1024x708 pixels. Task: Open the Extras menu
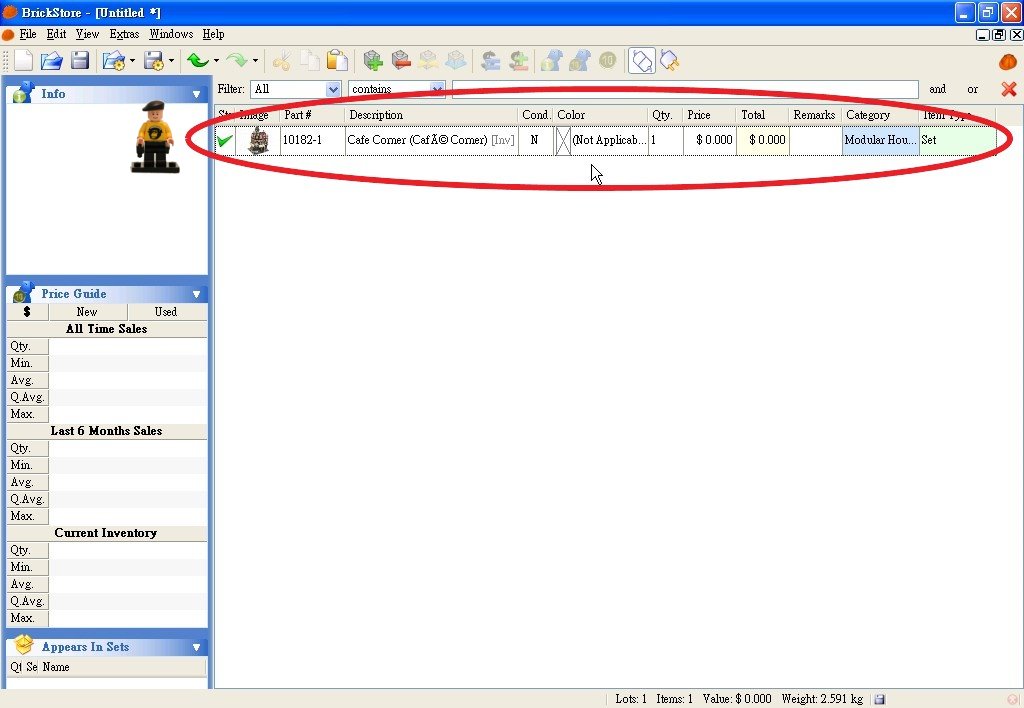[x=124, y=34]
